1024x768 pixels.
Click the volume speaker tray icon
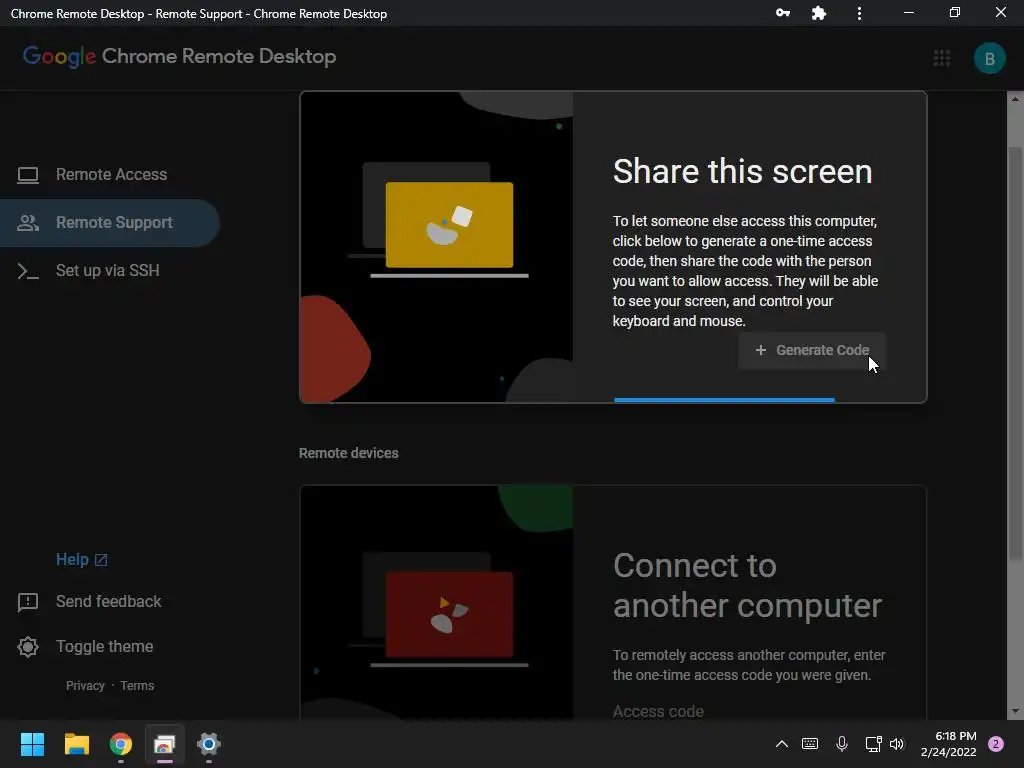(897, 744)
